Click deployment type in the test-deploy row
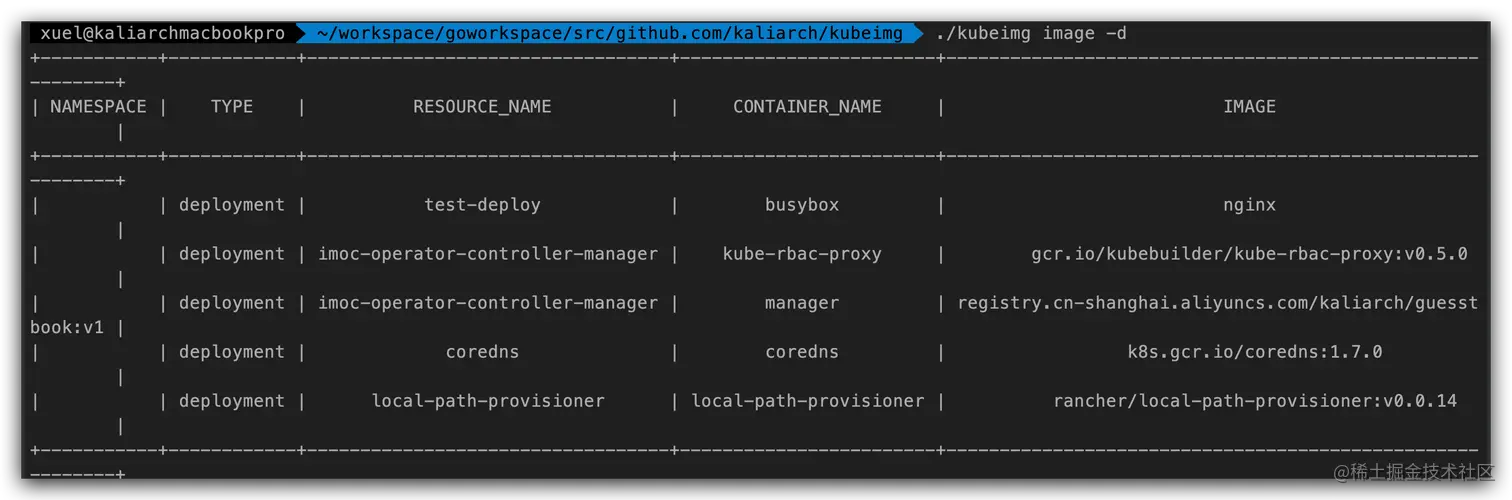 (232, 205)
